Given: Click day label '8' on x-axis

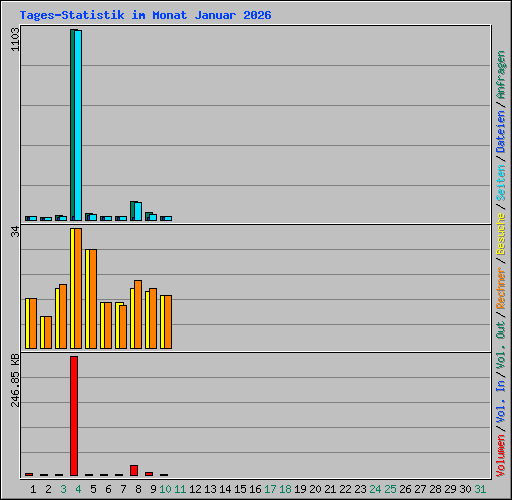Looking at the screenshot, I should pos(138,489).
